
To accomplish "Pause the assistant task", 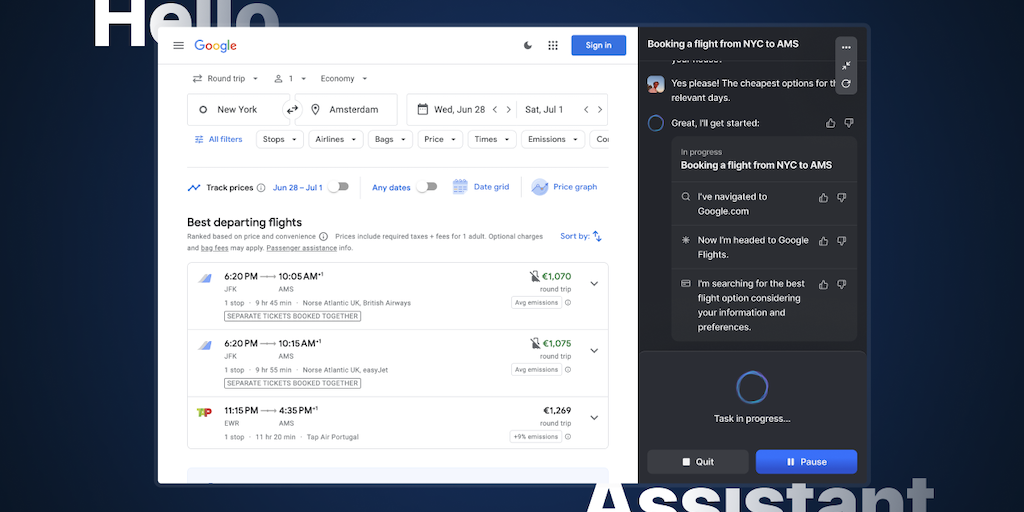I will tap(806, 462).
